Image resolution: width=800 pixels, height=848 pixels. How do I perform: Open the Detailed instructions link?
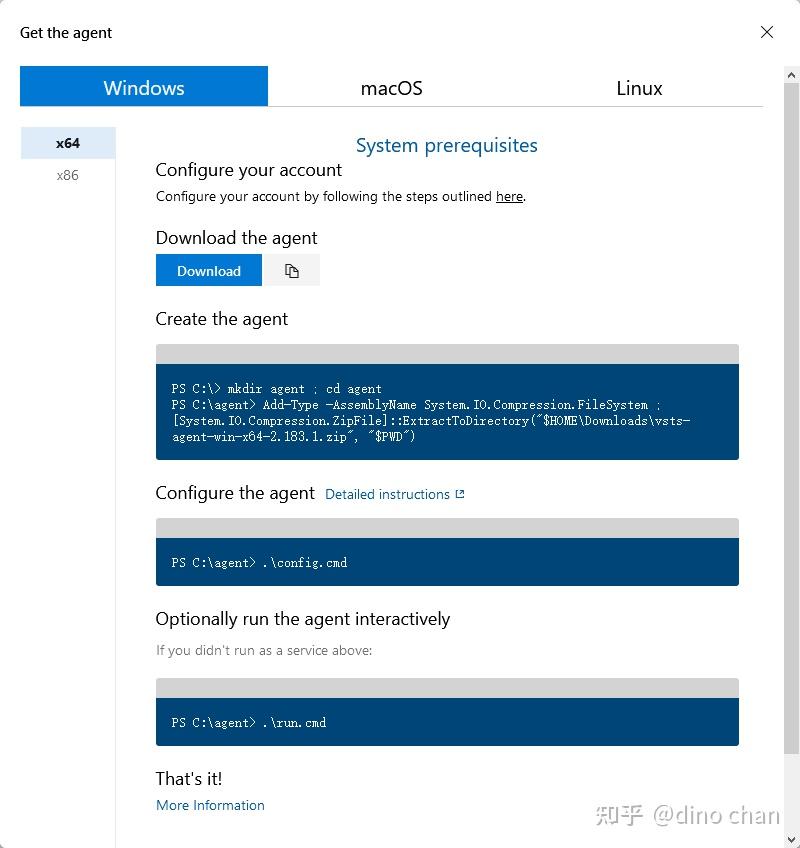[389, 493]
